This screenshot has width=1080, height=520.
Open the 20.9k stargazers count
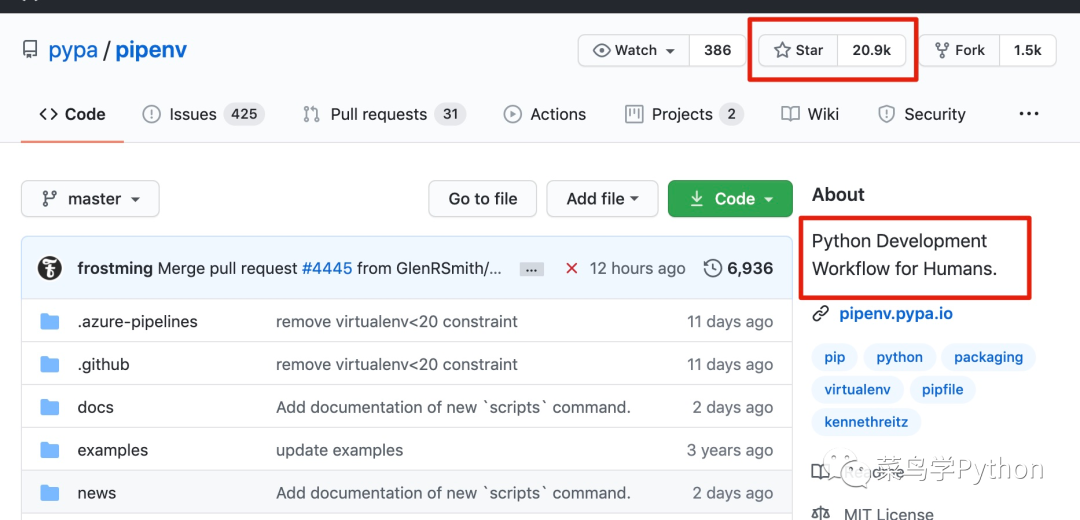[871, 50]
